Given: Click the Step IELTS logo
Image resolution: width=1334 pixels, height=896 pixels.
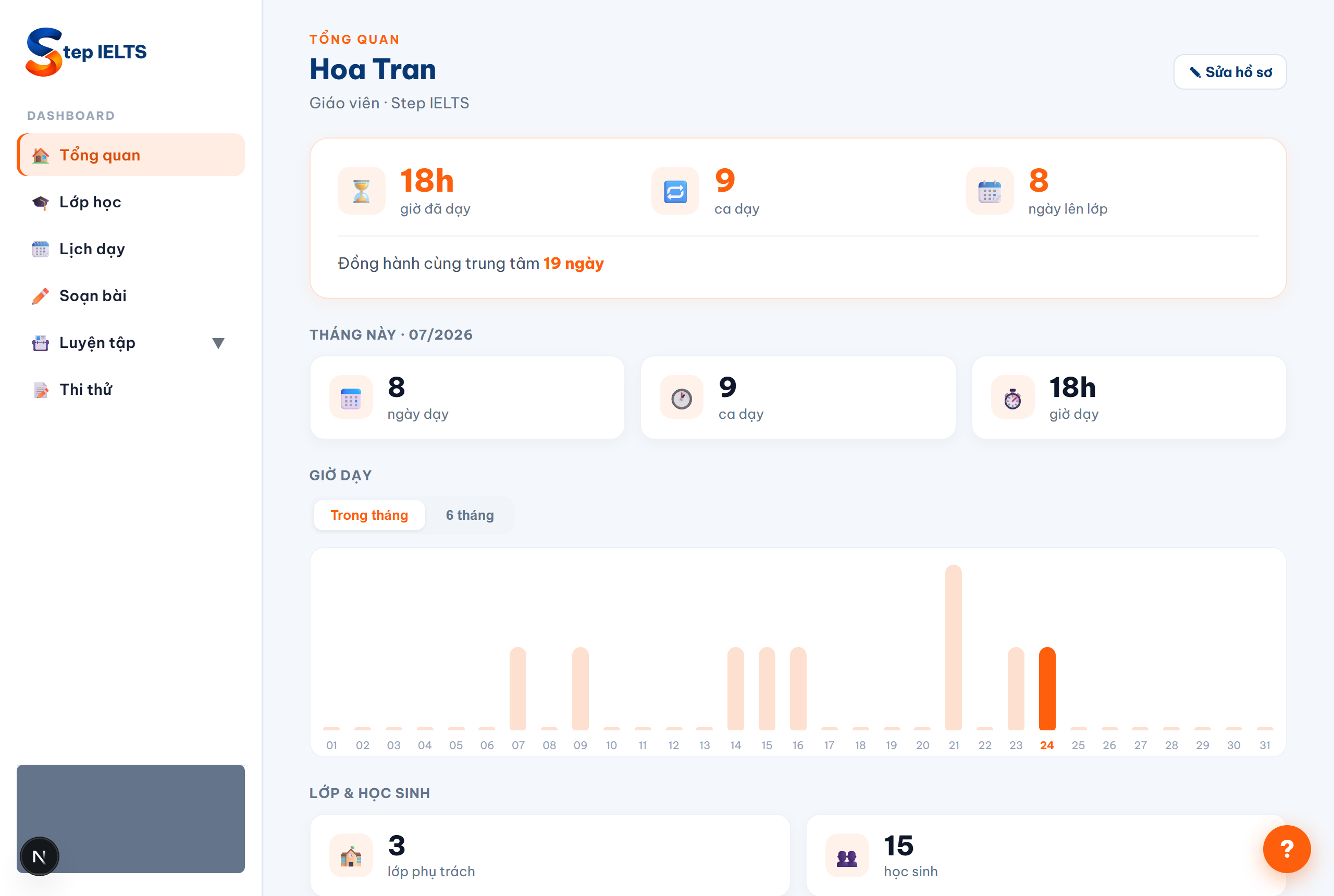Looking at the screenshot, I should (x=86, y=52).
